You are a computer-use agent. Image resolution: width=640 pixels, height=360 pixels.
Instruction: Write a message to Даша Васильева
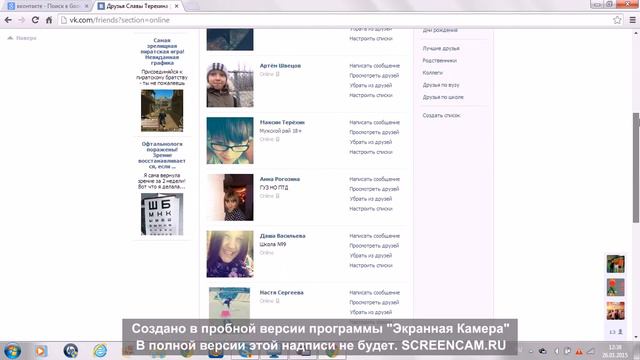coord(374,236)
